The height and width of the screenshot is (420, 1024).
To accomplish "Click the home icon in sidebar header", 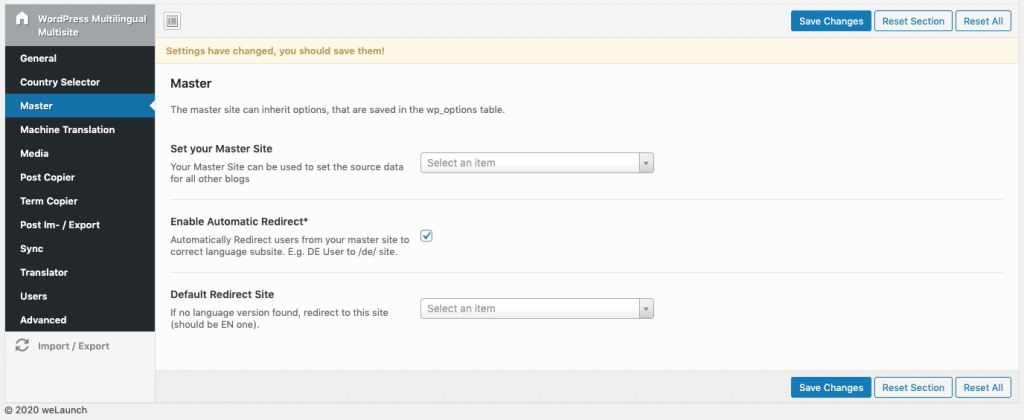I will tap(22, 20).
